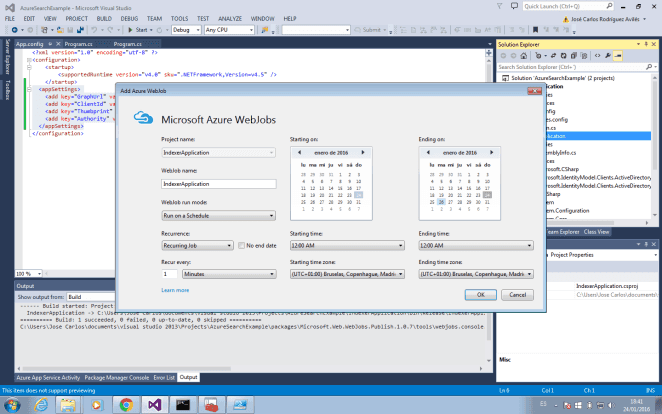Click the View Code icon in Solution Explorer
662x414 pixels.
tap(597, 56)
